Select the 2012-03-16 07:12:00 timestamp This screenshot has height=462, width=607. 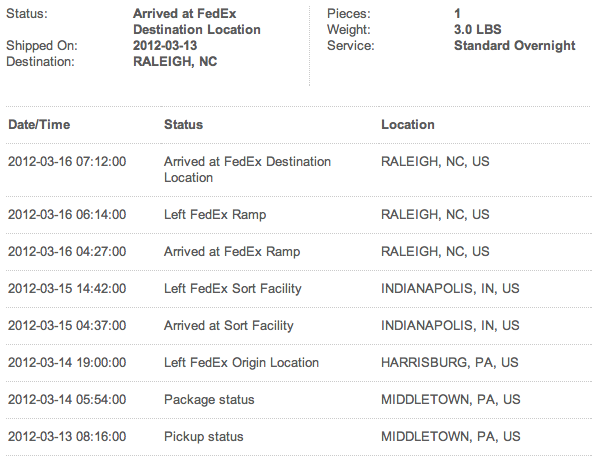[67, 161]
